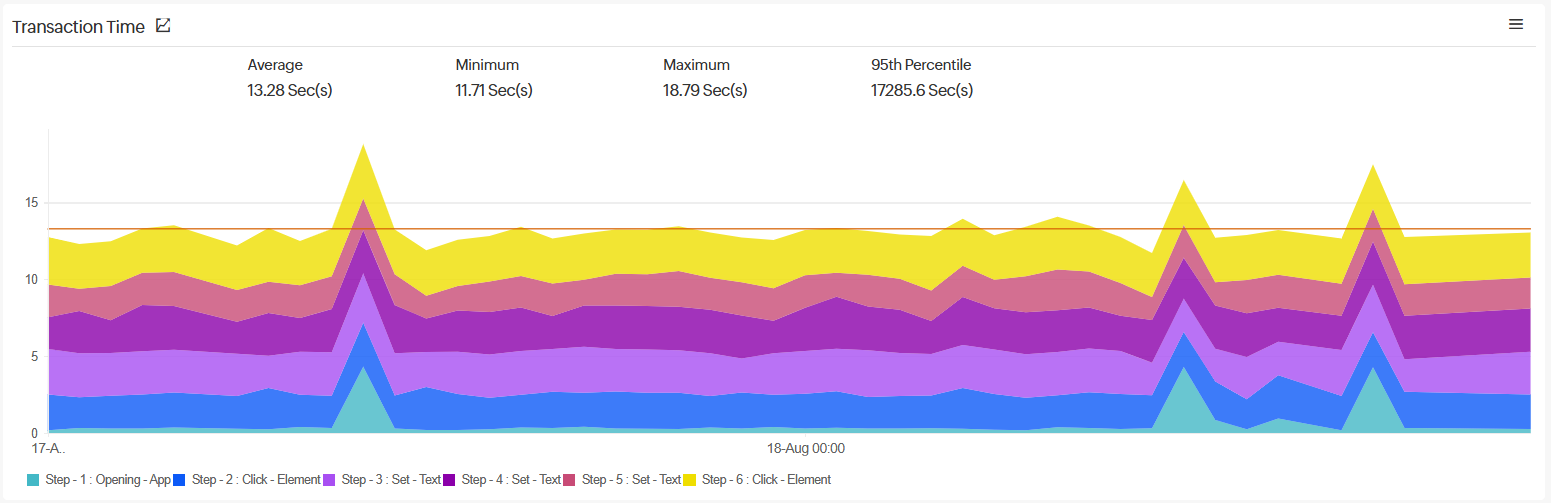
Task: Click the yellow Step 6 legend swatch
Action: pos(690,480)
